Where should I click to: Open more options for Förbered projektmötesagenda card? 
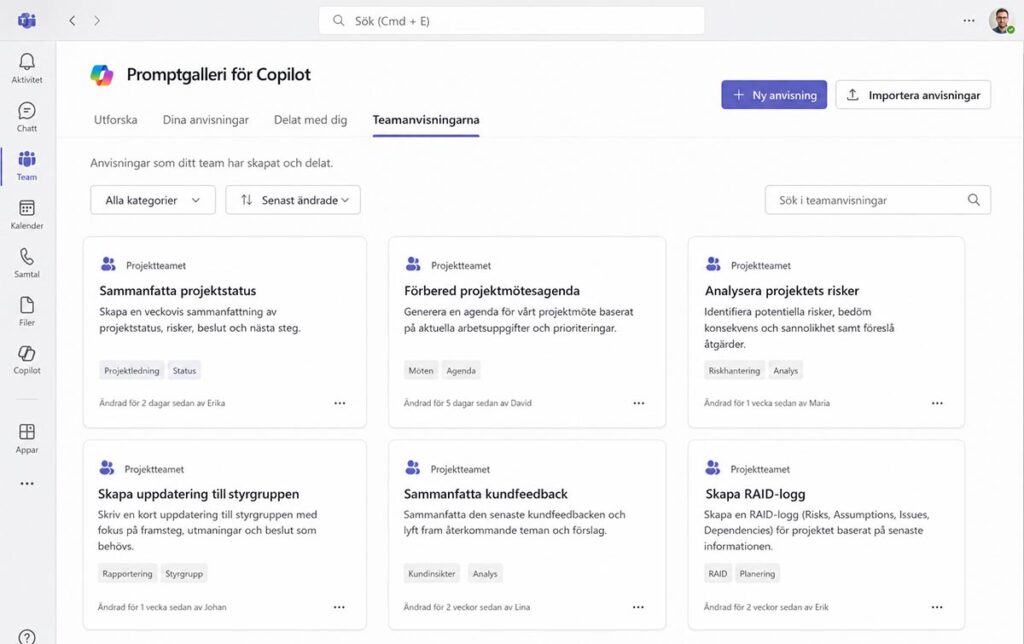pos(639,403)
